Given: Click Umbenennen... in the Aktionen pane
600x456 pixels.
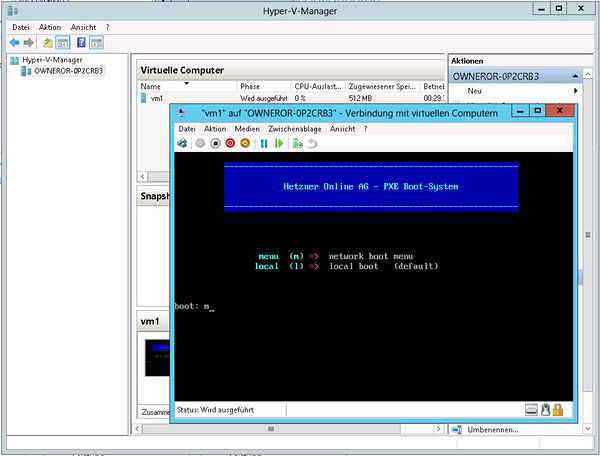Looking at the screenshot, I should [493, 430].
